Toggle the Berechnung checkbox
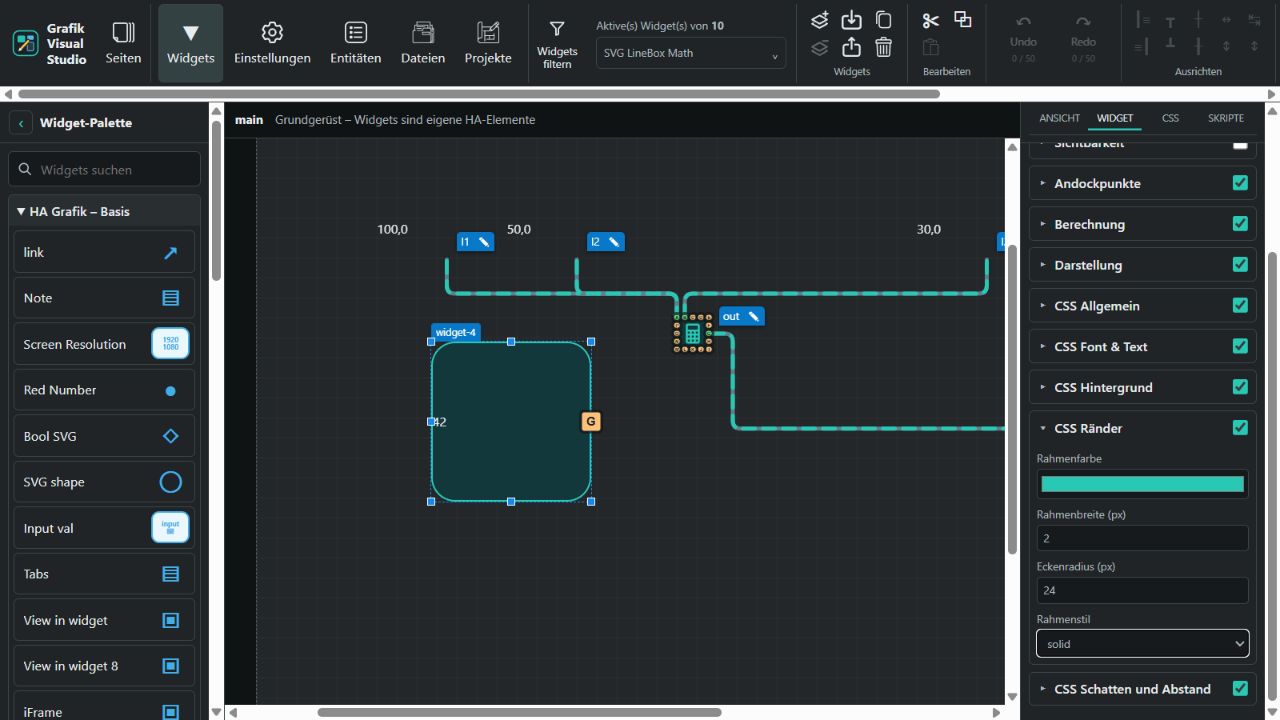 pos(1240,224)
